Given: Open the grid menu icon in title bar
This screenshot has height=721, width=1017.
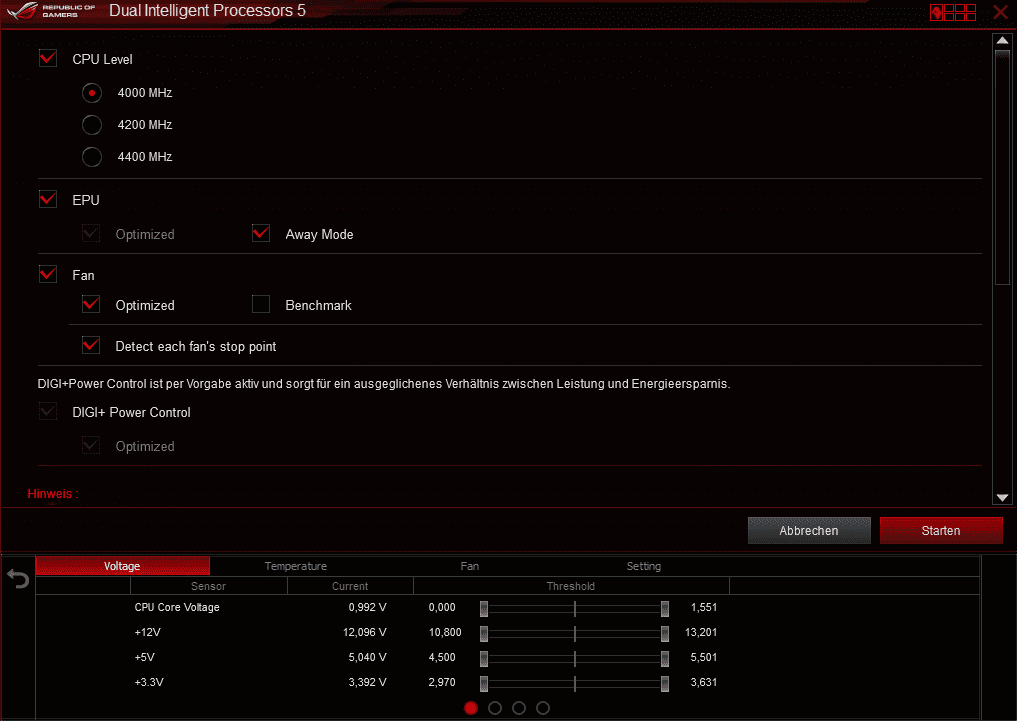Looking at the screenshot, I should tap(953, 12).
